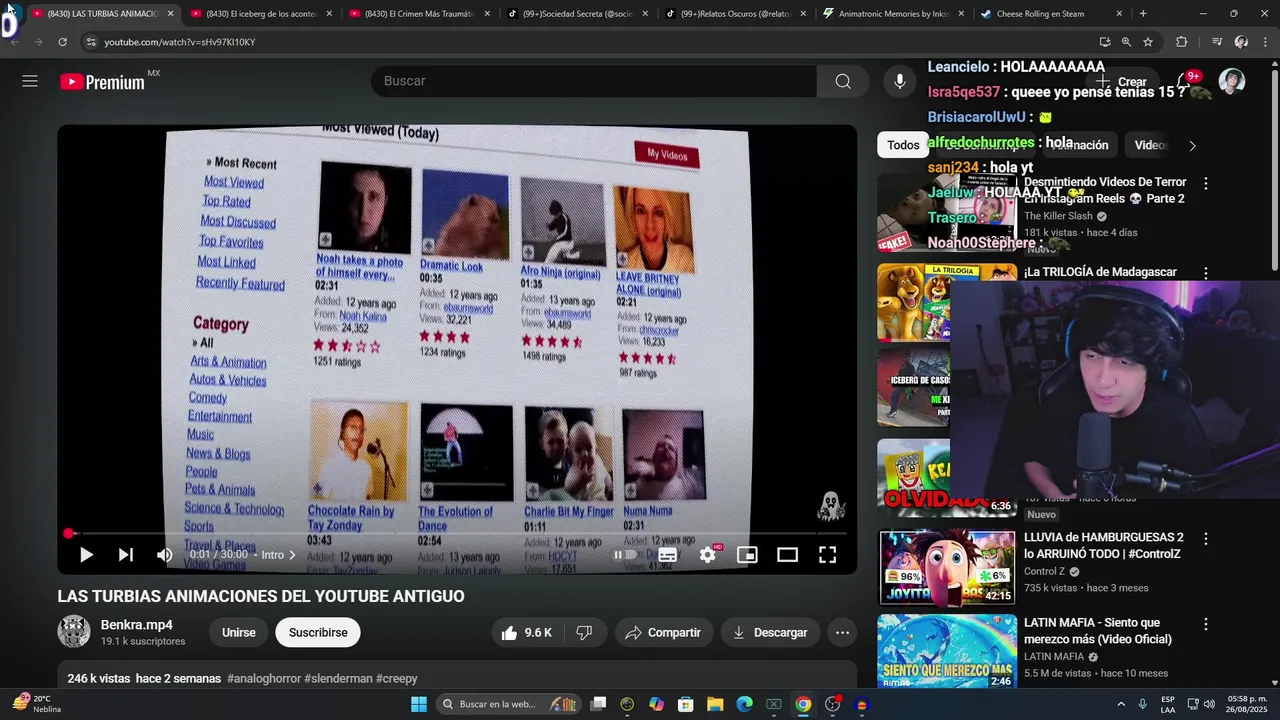
Task: Reload the page
Action: [62, 42]
